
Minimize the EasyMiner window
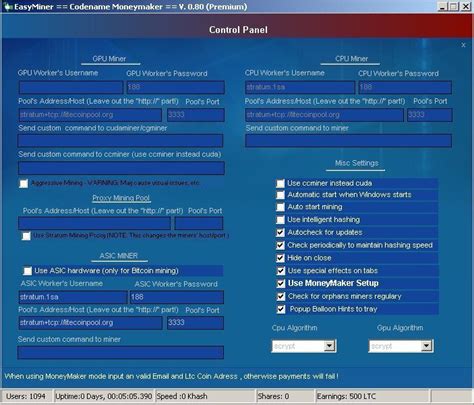[442, 7]
